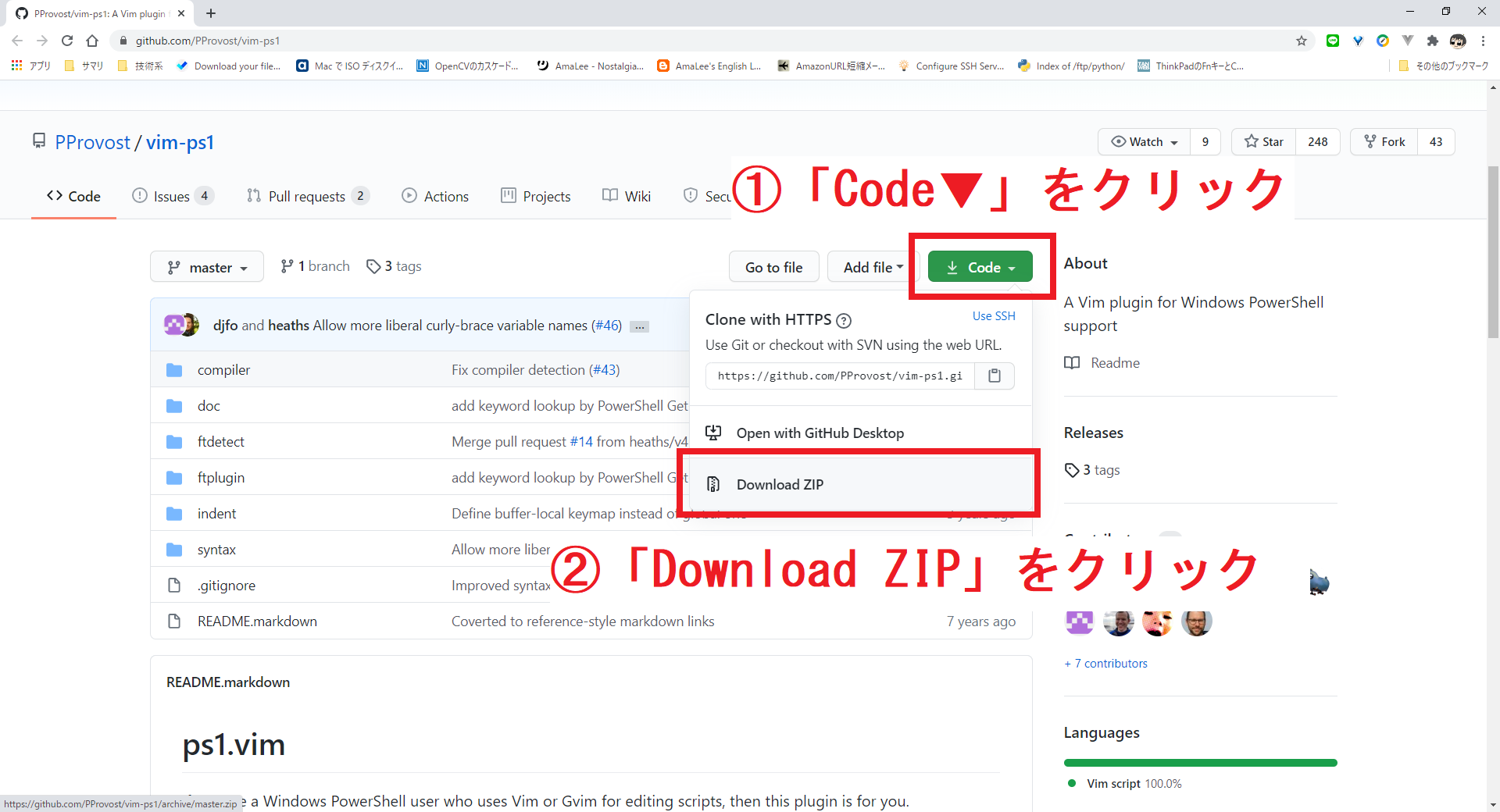Switch to the Issues tab
This screenshot has height=812, width=1500.
[x=173, y=196]
